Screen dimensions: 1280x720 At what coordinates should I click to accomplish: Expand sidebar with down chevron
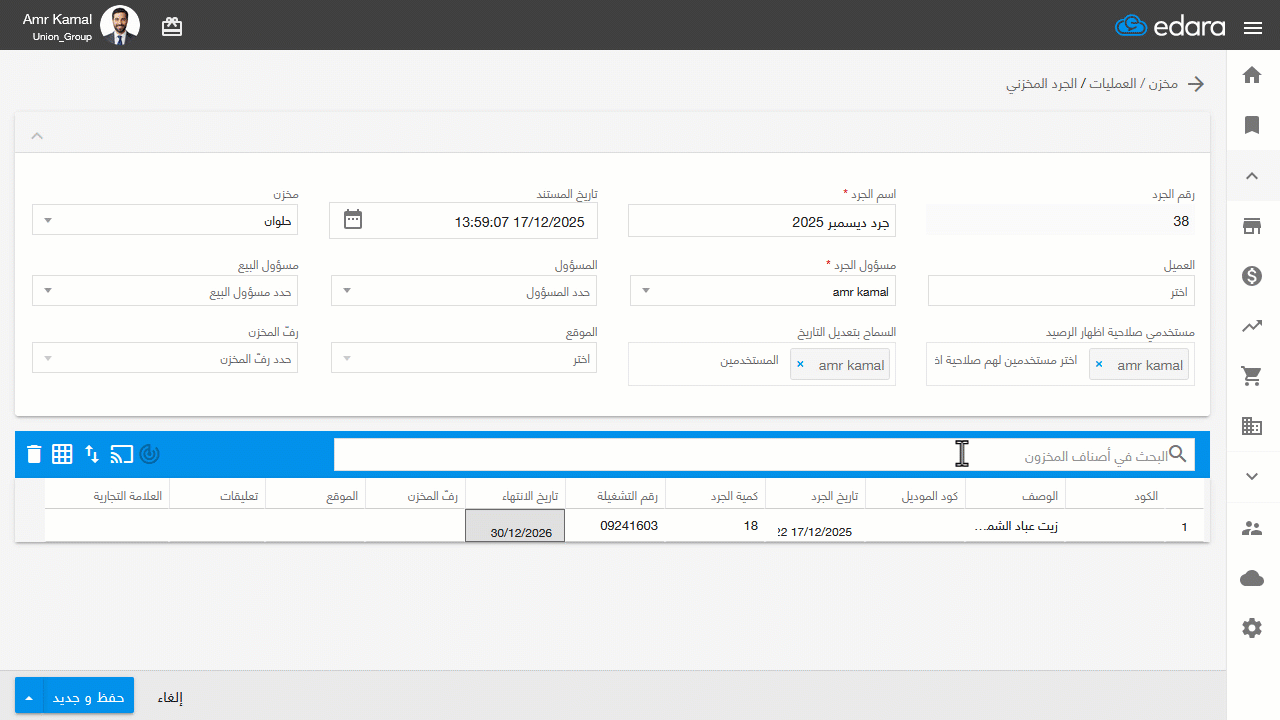1252,477
